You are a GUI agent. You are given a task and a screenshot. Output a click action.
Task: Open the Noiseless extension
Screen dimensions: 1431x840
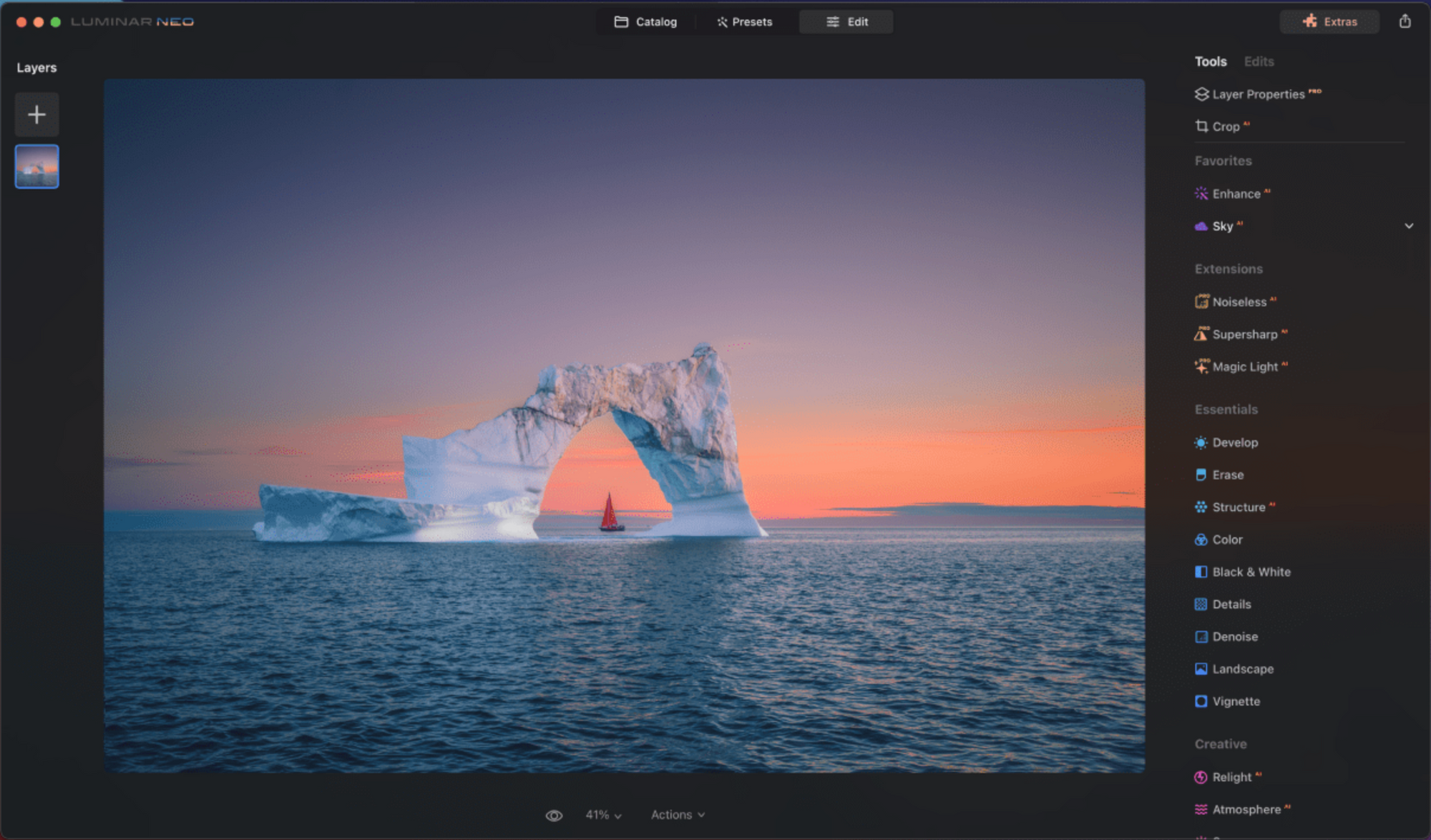tap(1238, 302)
